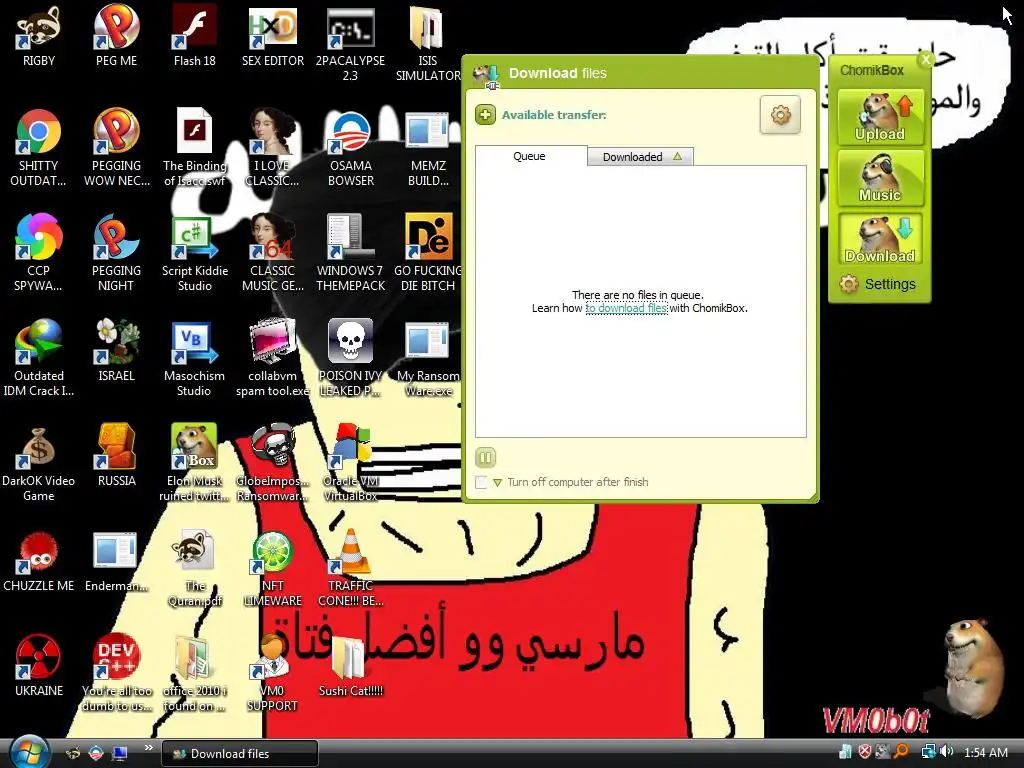Image resolution: width=1024 pixels, height=768 pixels.
Task: Click the red X security tray icon
Action: tap(864, 752)
